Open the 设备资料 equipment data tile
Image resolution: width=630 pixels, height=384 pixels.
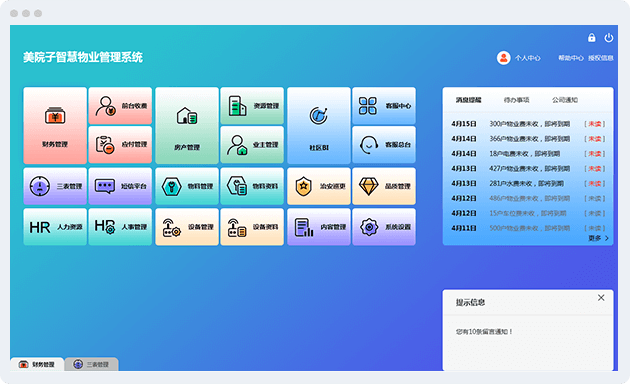pos(252,227)
